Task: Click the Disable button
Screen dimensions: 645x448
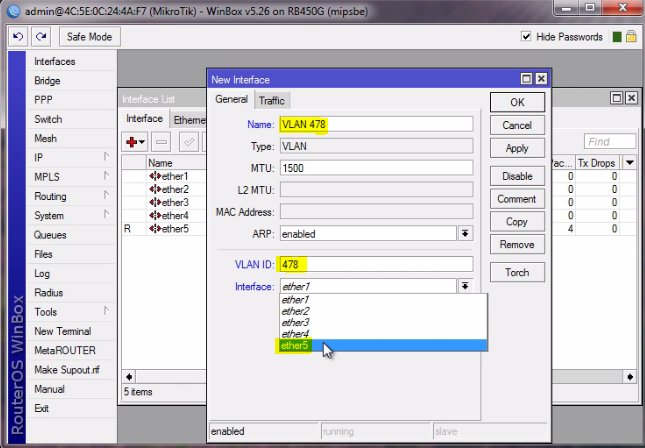Action: [517, 176]
